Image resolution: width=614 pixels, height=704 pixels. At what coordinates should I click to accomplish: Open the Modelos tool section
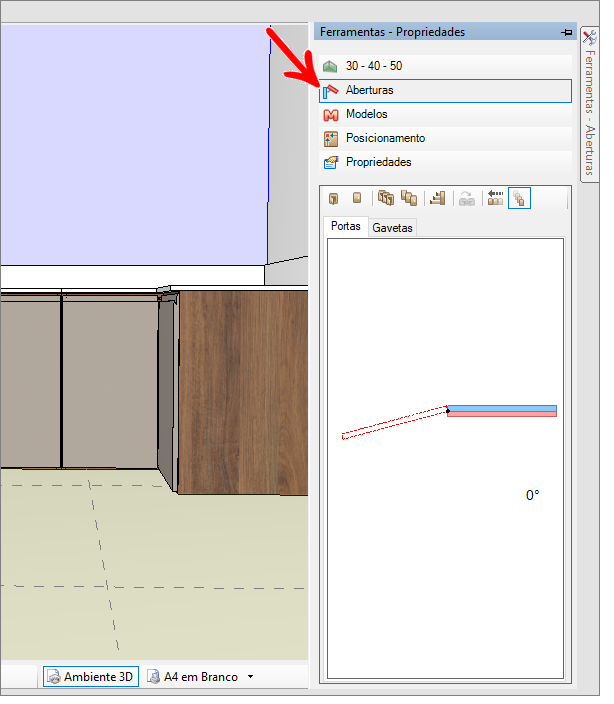tap(445, 114)
